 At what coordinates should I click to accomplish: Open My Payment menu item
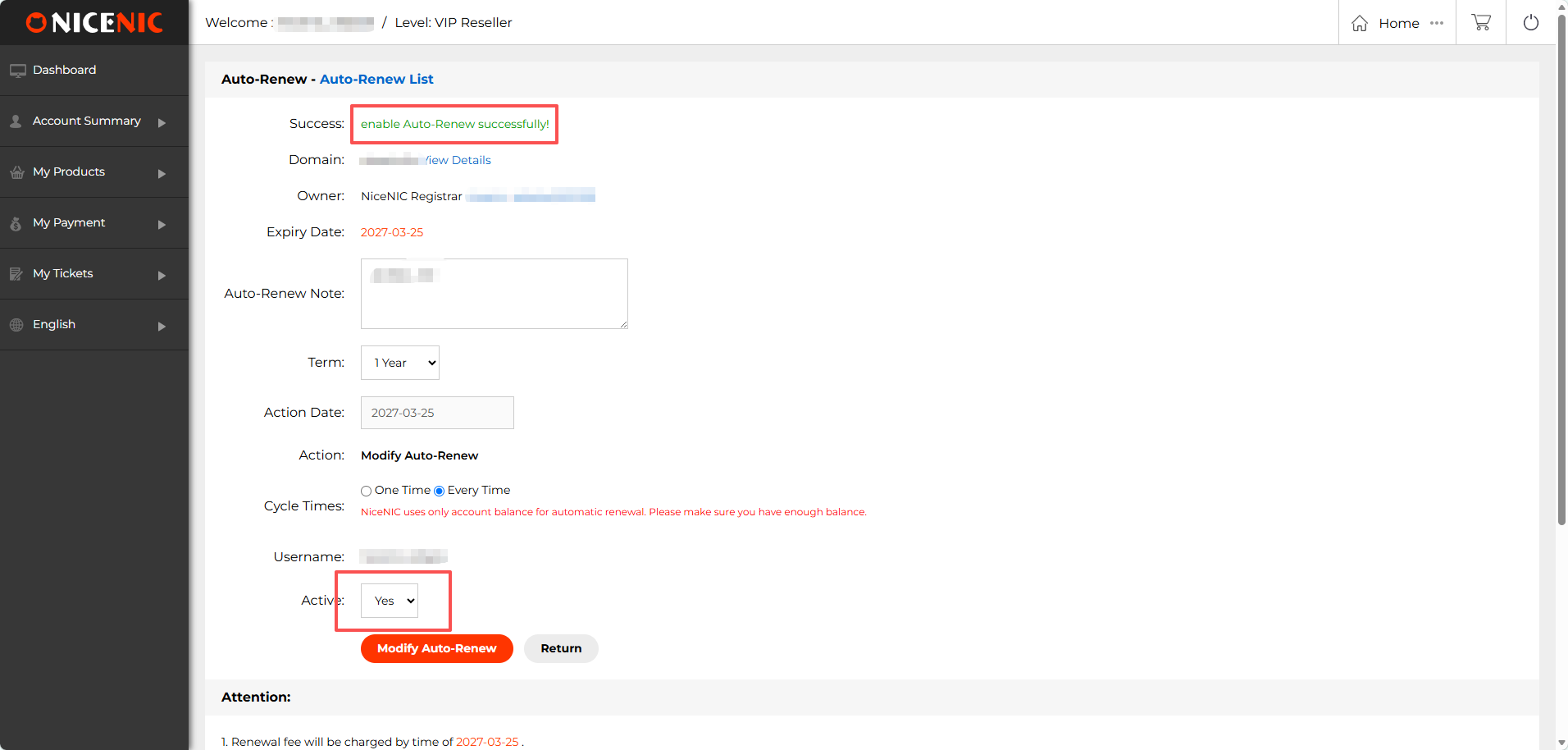pos(94,223)
